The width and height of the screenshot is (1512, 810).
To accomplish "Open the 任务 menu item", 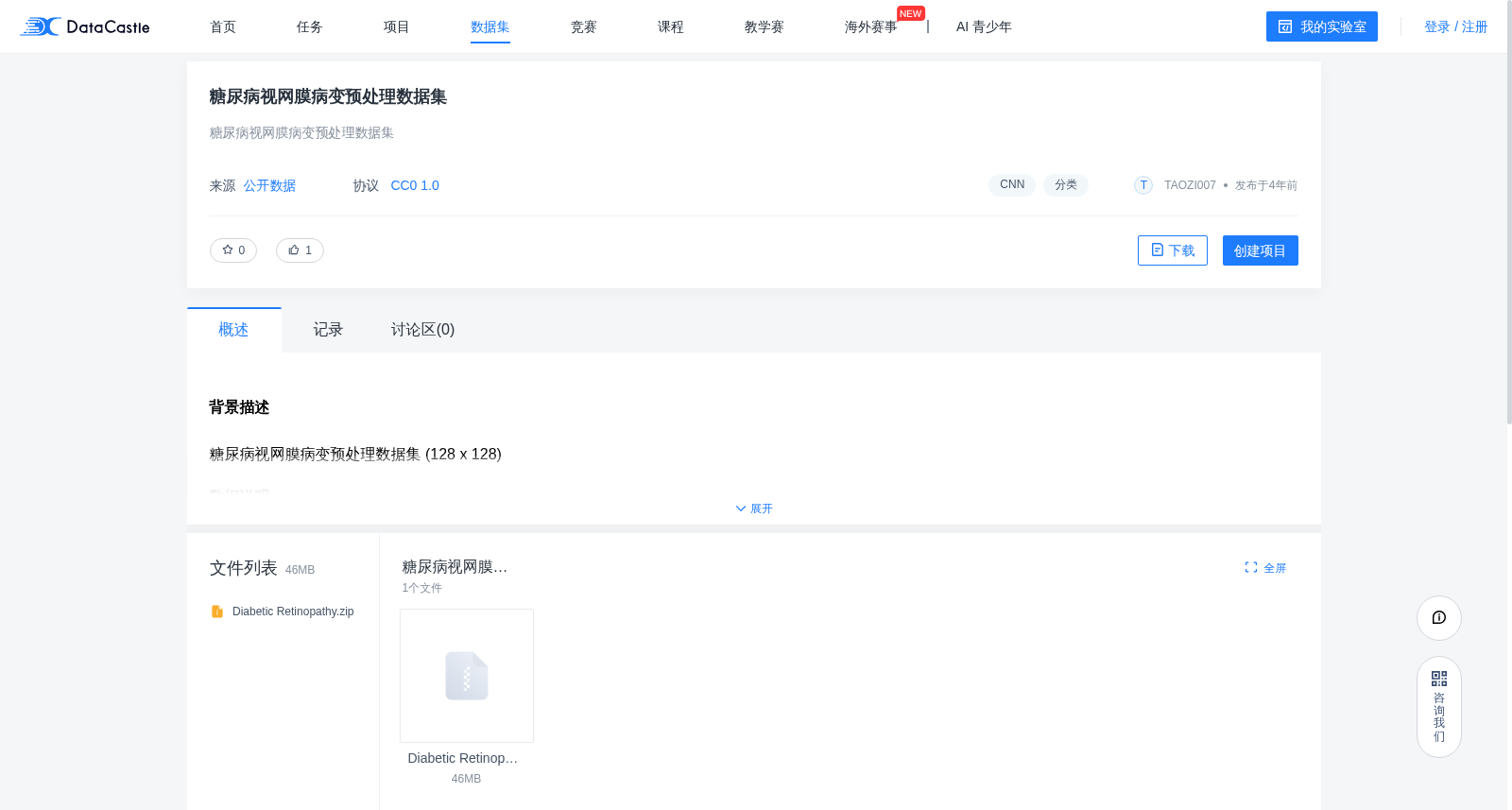I will point(310,26).
